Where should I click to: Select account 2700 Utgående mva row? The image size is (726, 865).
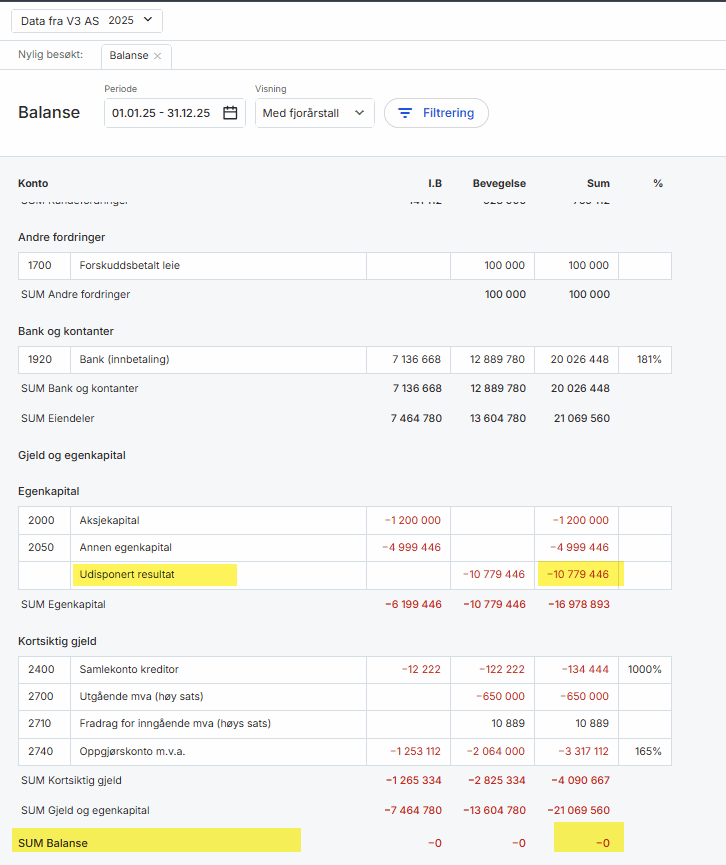point(141,696)
